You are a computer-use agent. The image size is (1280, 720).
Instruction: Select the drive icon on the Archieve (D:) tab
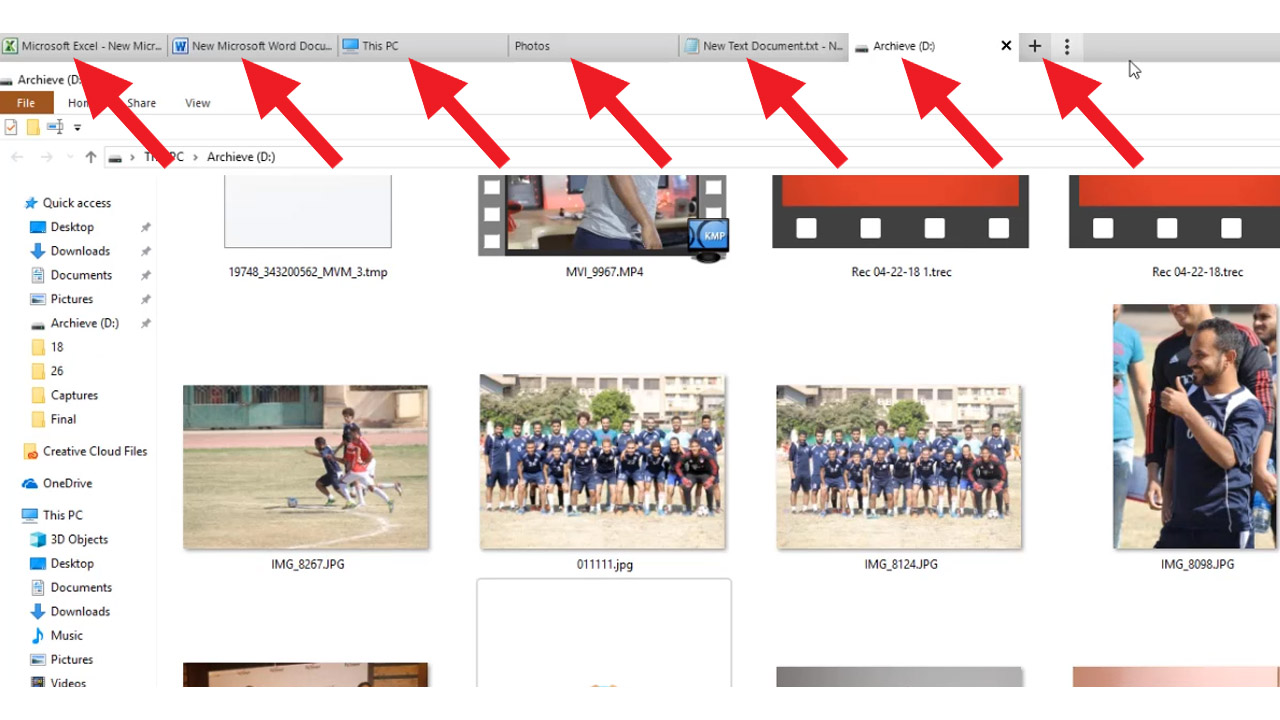coord(862,45)
